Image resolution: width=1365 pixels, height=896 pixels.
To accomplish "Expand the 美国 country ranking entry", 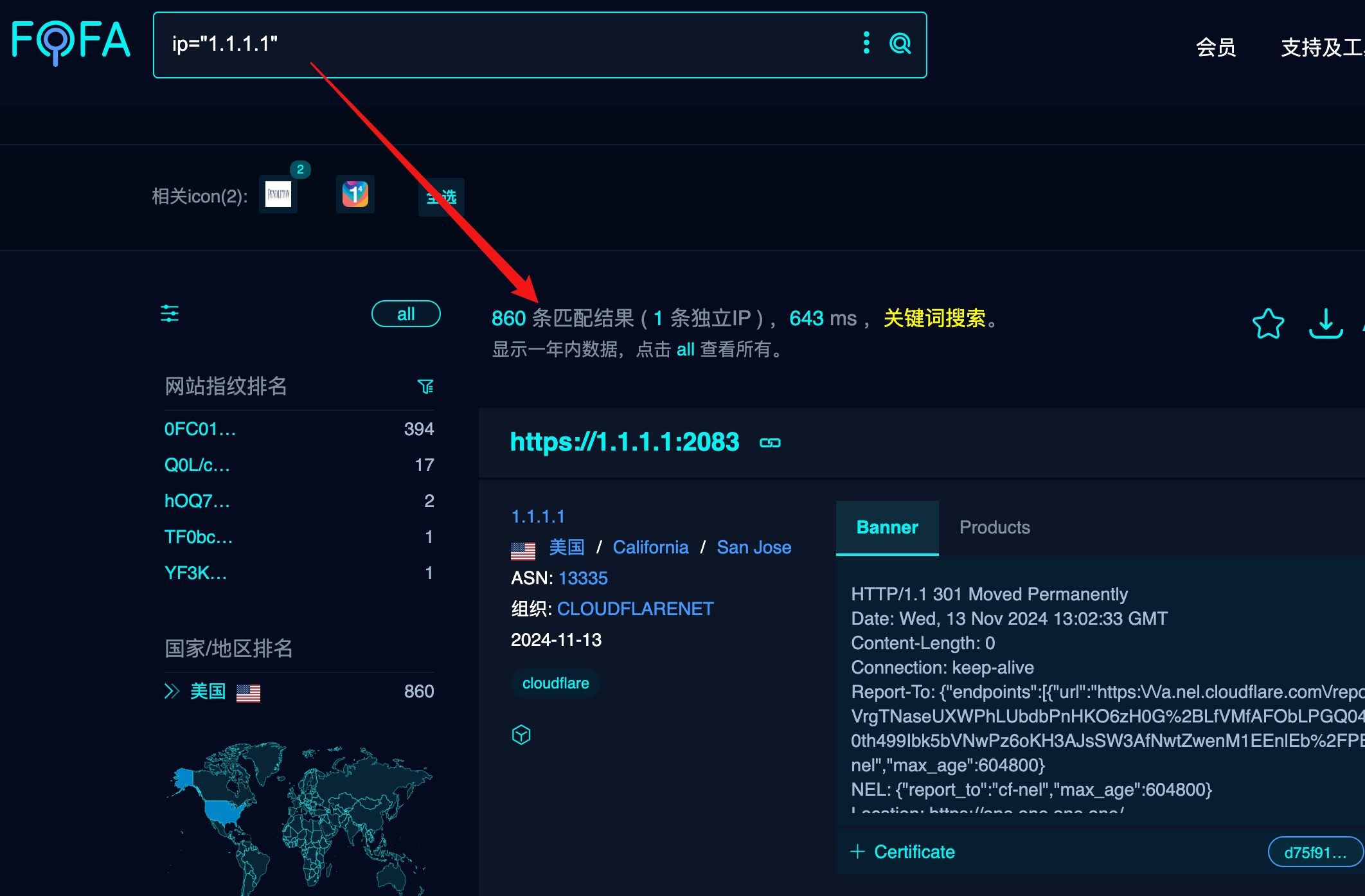I will pos(172,691).
